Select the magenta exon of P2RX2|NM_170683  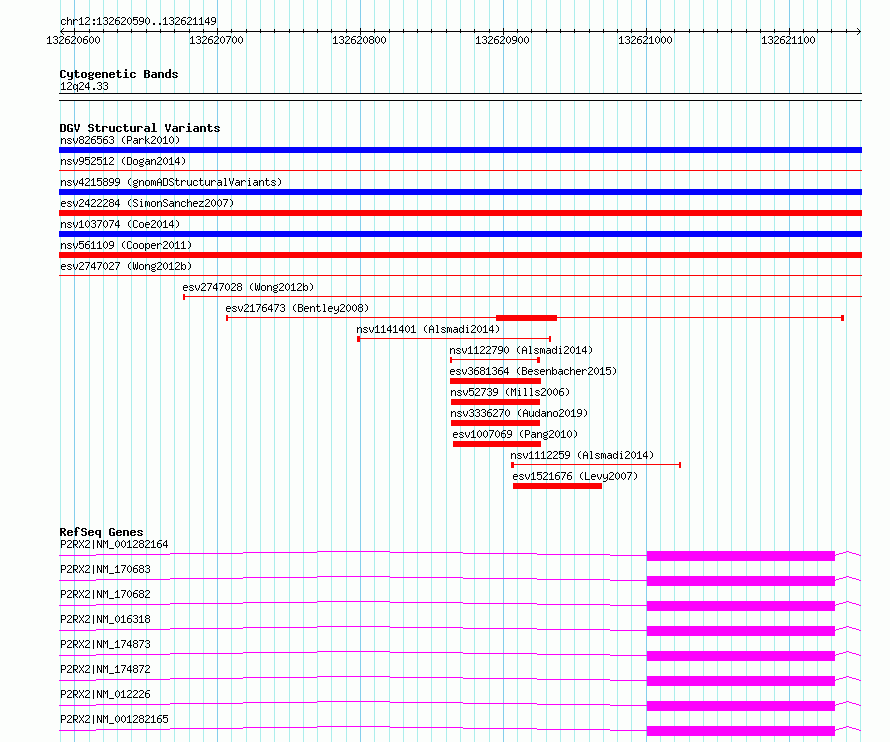pyautogui.click(x=741, y=581)
